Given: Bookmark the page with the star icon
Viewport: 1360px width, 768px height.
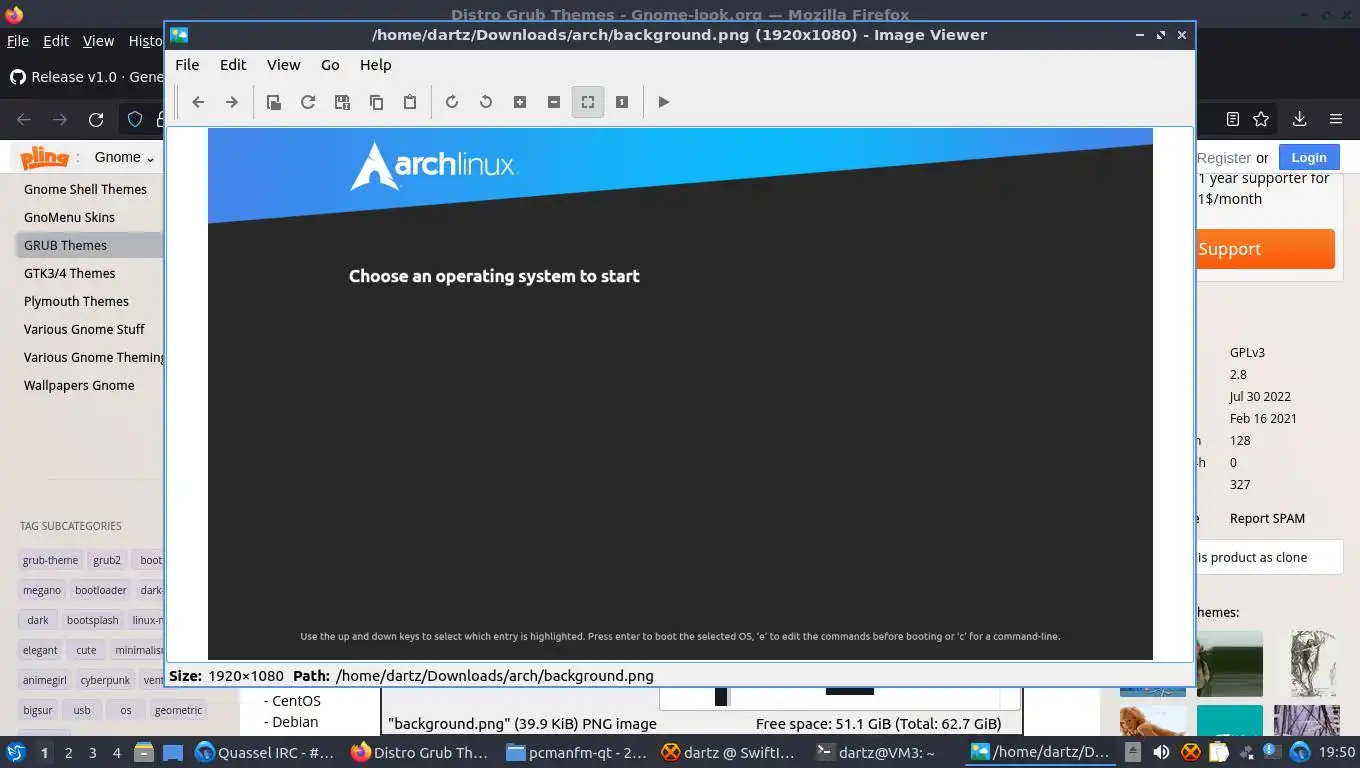Looking at the screenshot, I should tap(1261, 119).
